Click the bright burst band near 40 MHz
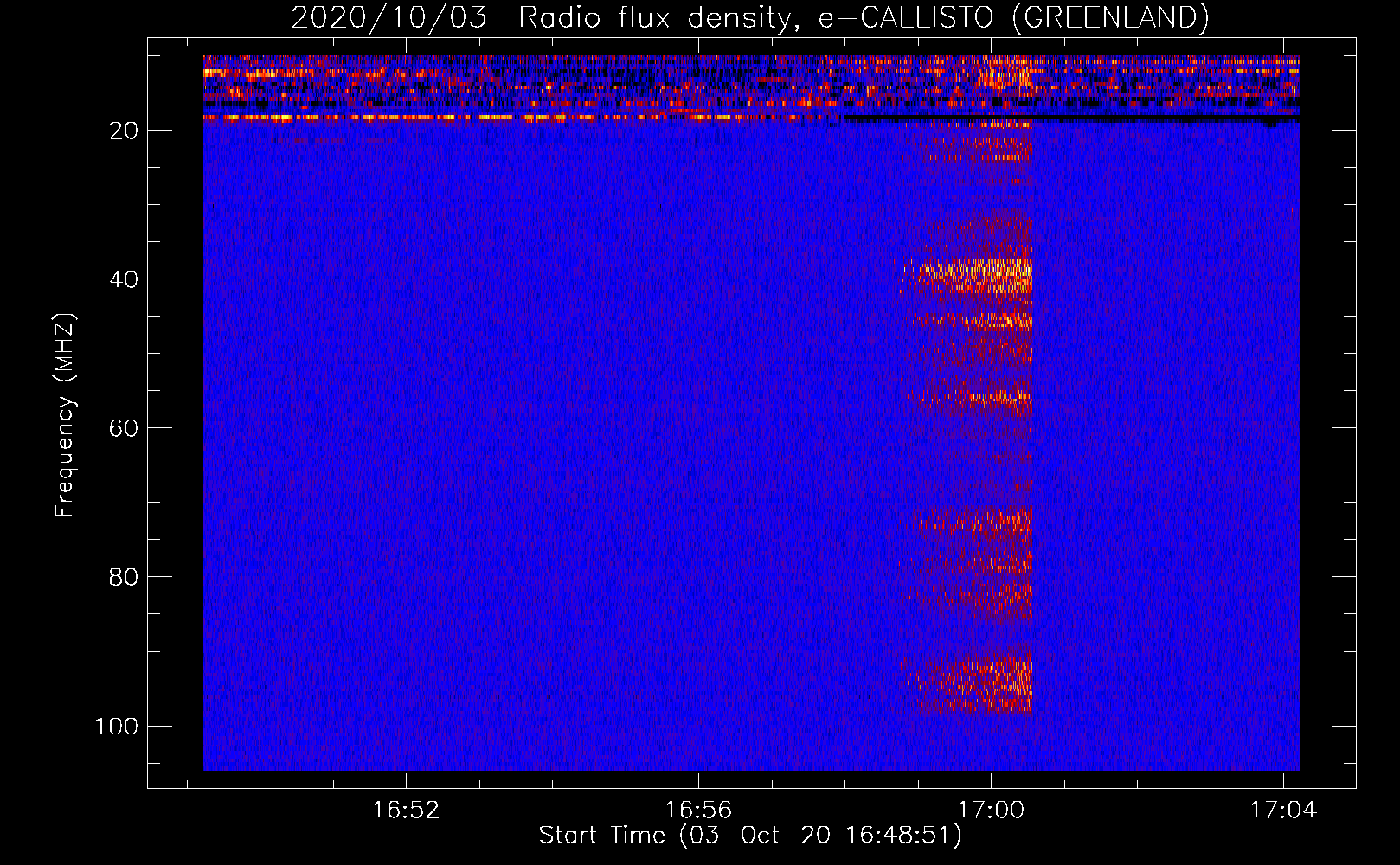The width and height of the screenshot is (1400, 865). [x=969, y=277]
